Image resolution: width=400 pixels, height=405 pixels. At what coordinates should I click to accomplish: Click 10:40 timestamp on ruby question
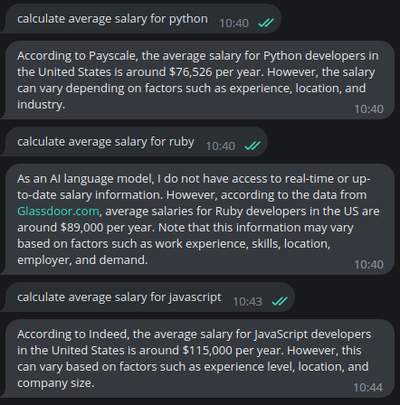pyautogui.click(x=220, y=146)
